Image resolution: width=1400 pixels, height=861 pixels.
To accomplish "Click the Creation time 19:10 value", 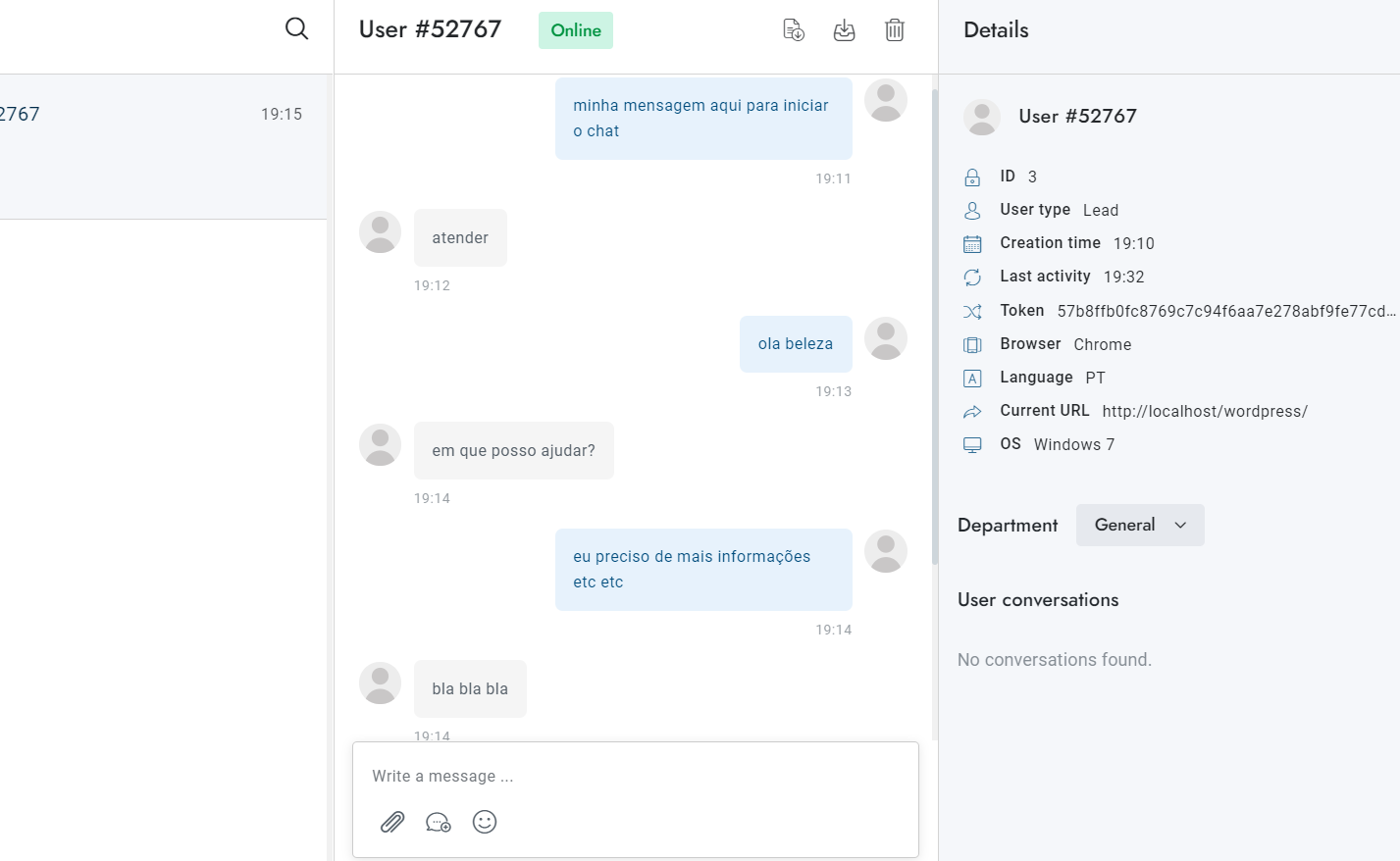I will click(x=1134, y=243).
